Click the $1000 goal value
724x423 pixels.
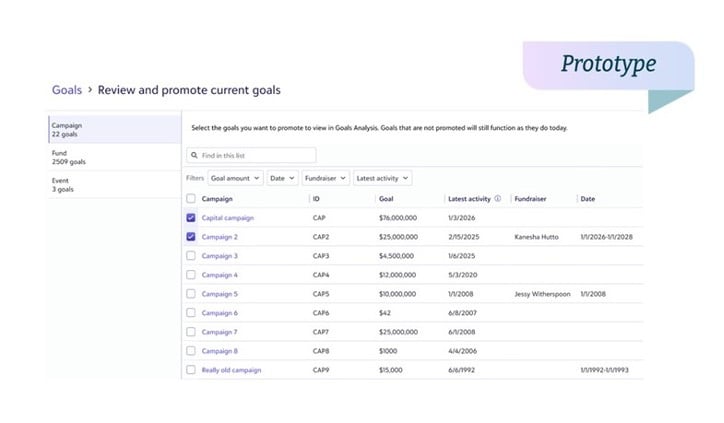[388, 351]
